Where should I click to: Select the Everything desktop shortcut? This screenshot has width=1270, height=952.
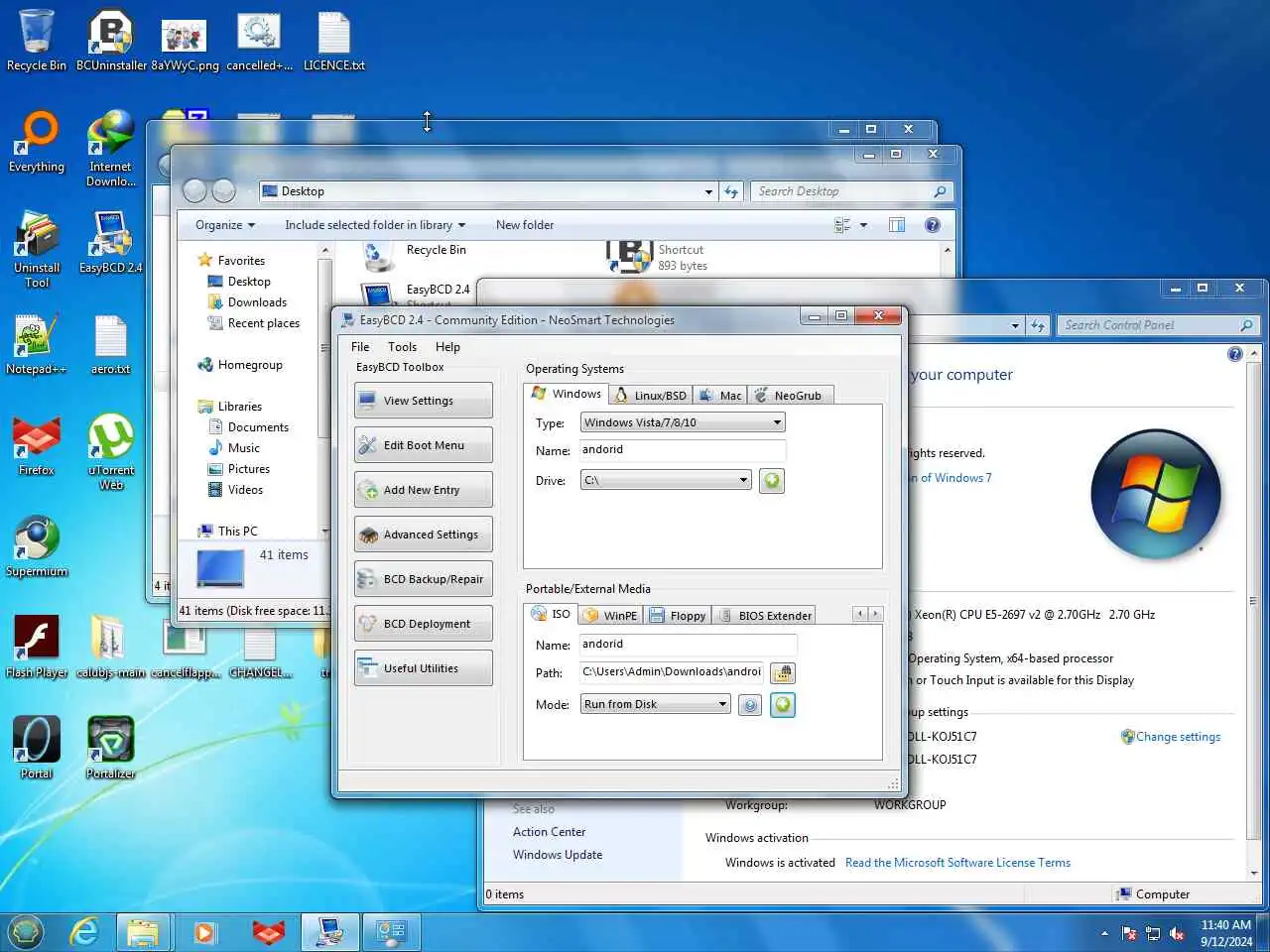(37, 143)
